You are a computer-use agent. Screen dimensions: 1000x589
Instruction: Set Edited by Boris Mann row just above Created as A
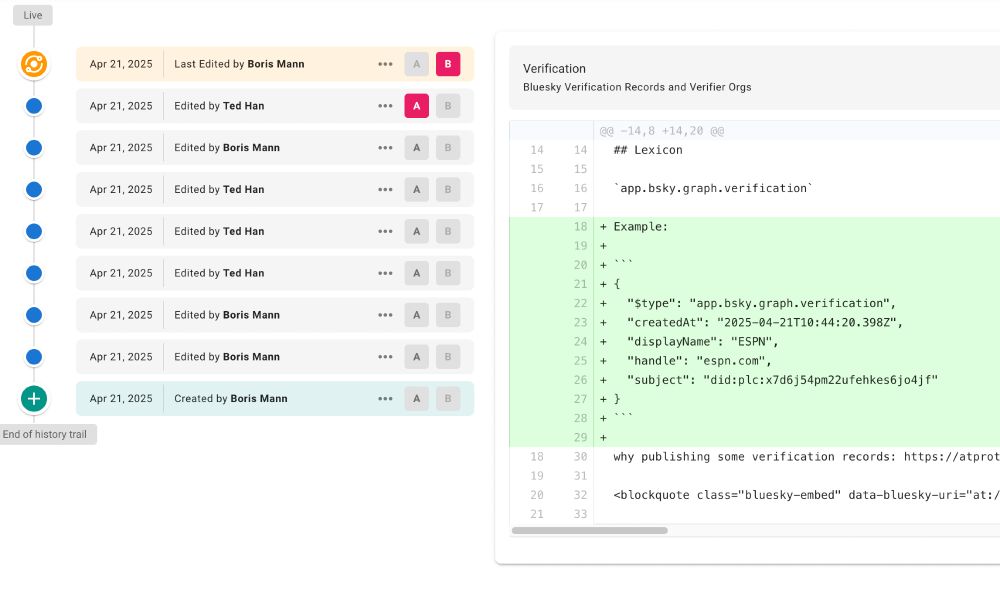416,357
